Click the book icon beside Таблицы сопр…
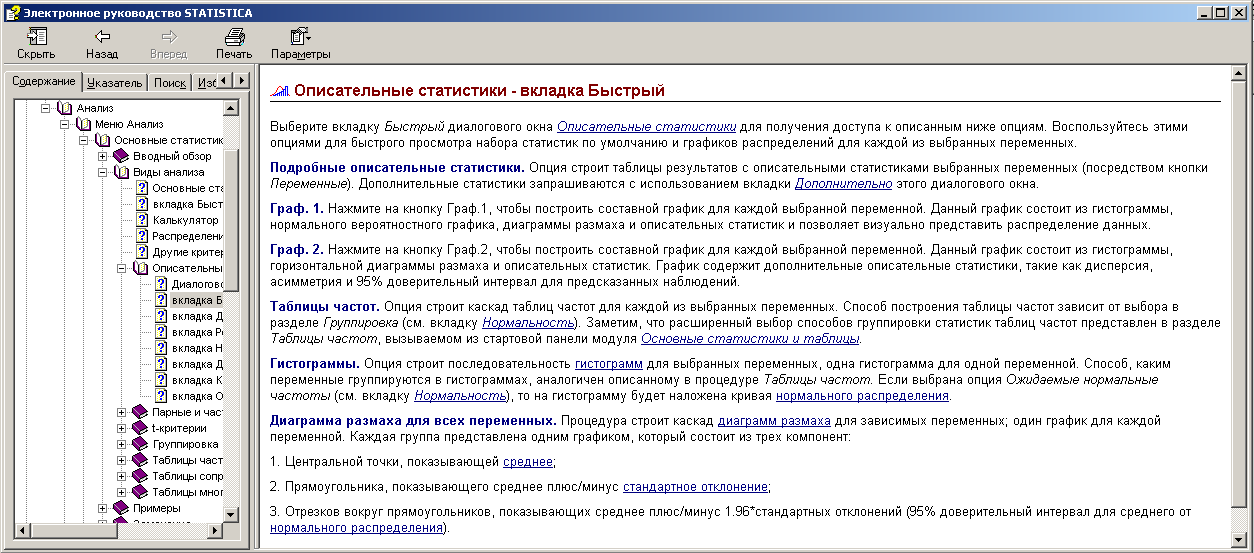 click(141, 476)
